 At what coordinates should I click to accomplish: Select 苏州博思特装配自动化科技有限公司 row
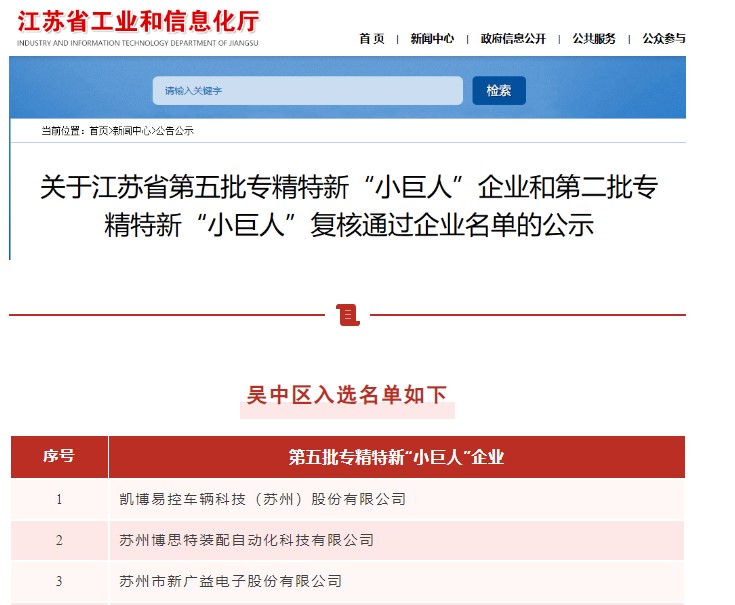(x=347, y=540)
